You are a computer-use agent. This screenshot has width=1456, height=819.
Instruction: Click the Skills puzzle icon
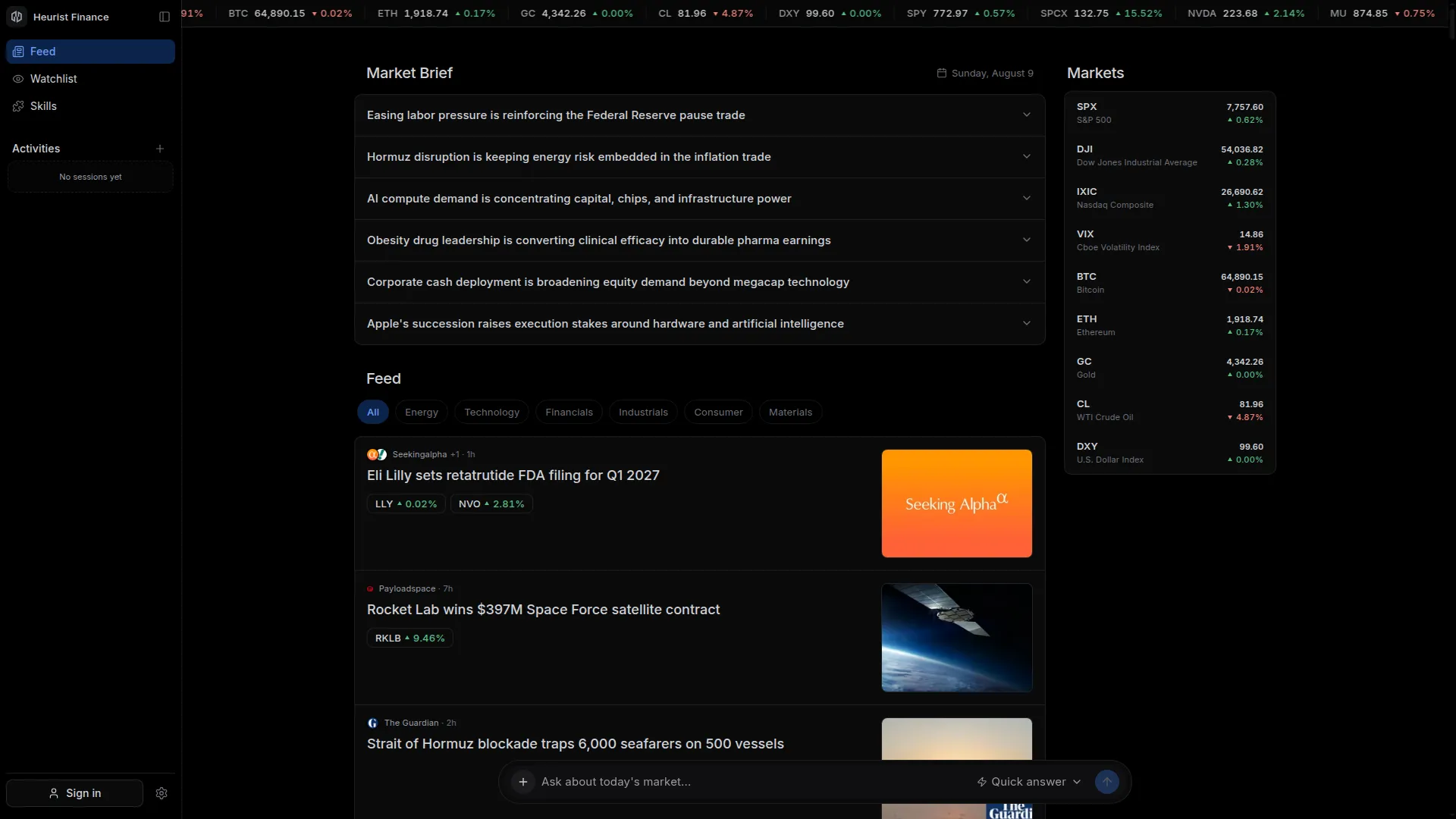[18, 106]
